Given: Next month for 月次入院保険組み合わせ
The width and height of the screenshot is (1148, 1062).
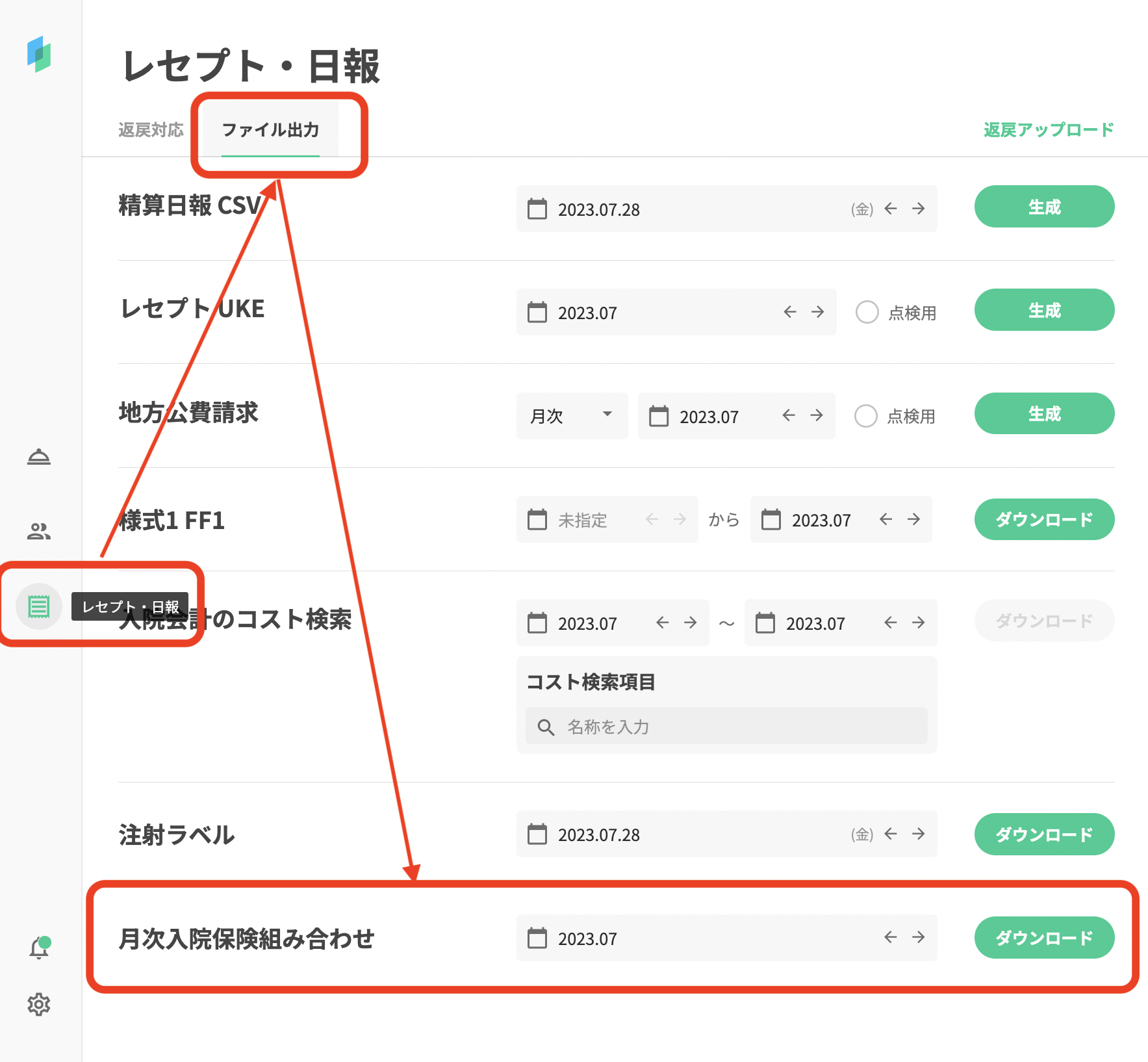Looking at the screenshot, I should pos(918,937).
